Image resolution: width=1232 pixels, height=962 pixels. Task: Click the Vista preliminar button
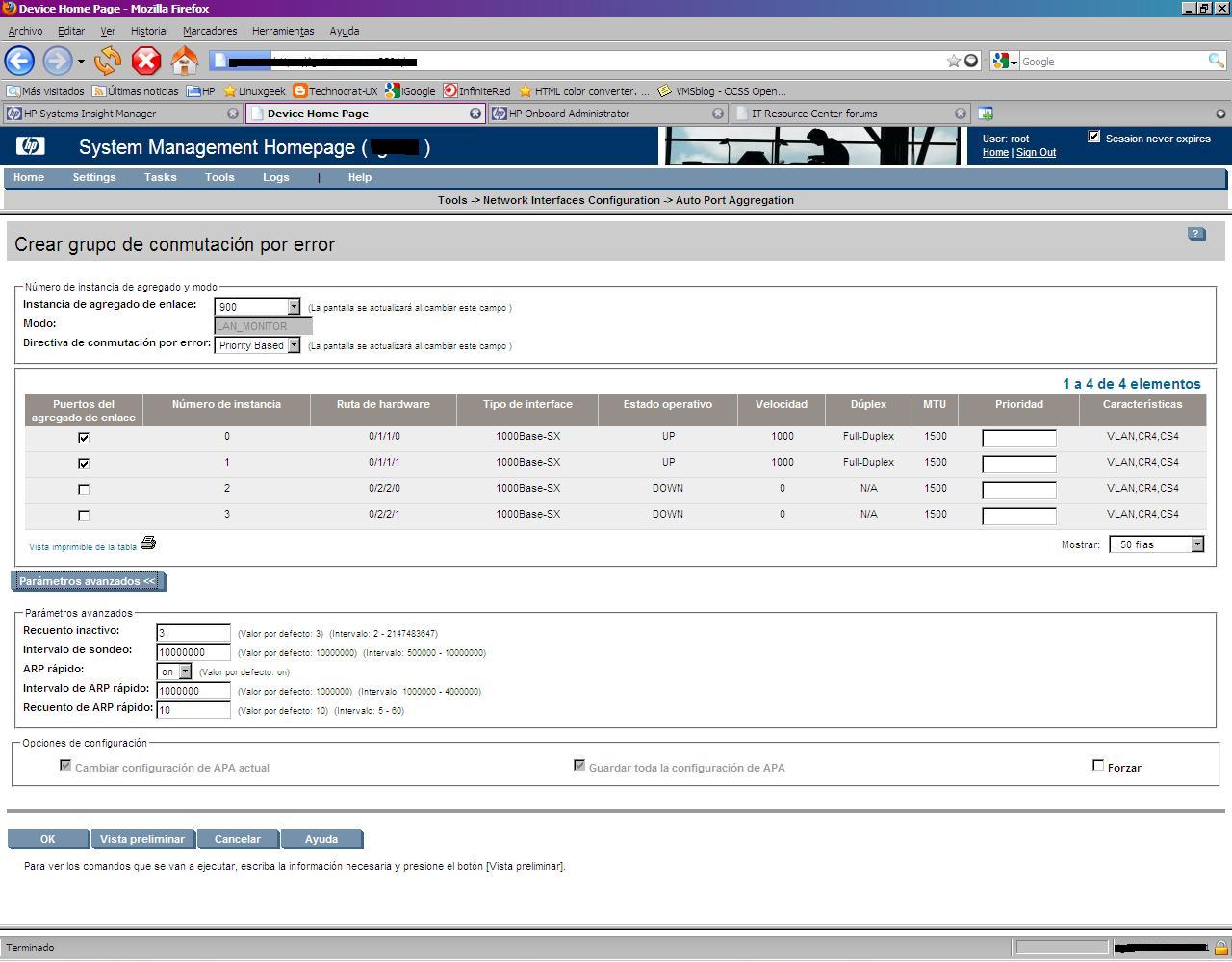(142, 839)
